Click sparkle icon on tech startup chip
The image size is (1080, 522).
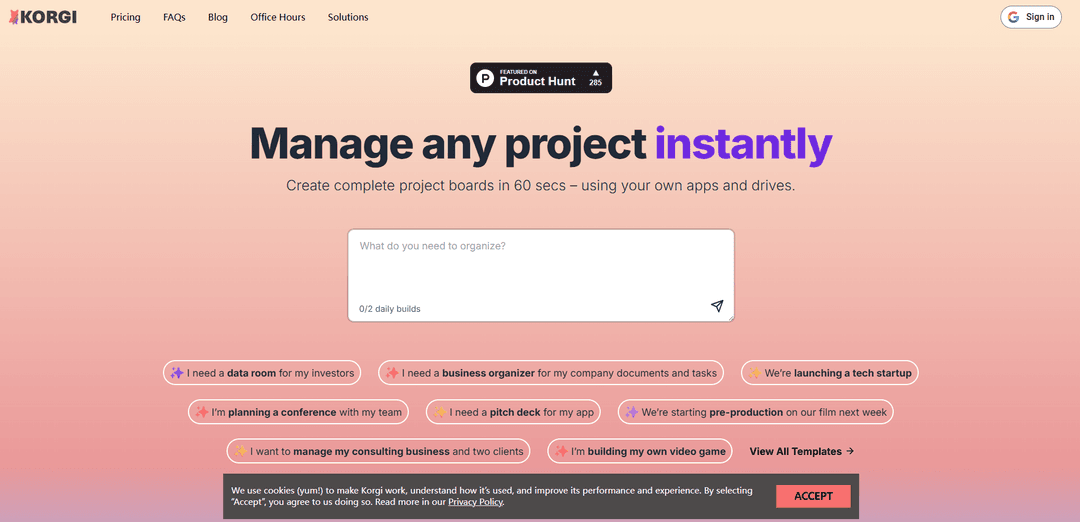[x=755, y=373]
